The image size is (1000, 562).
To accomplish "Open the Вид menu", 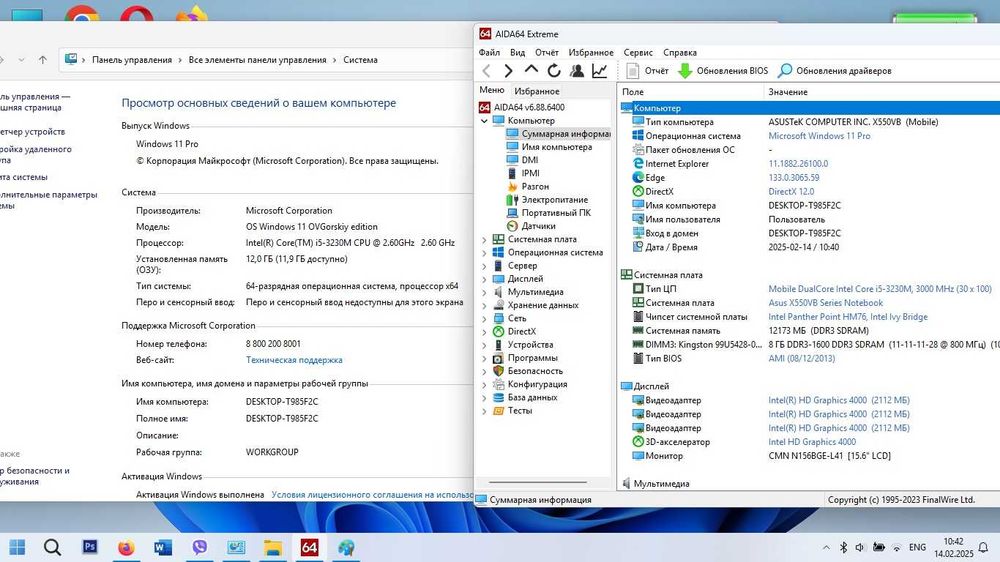I will point(517,52).
